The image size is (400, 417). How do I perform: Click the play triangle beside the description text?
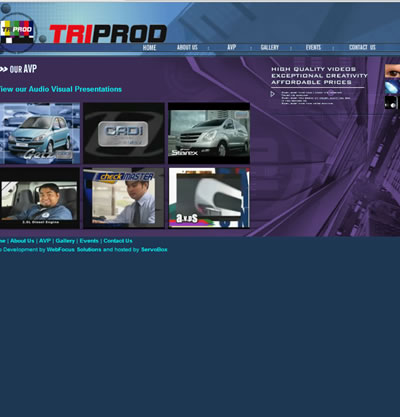[272, 94]
